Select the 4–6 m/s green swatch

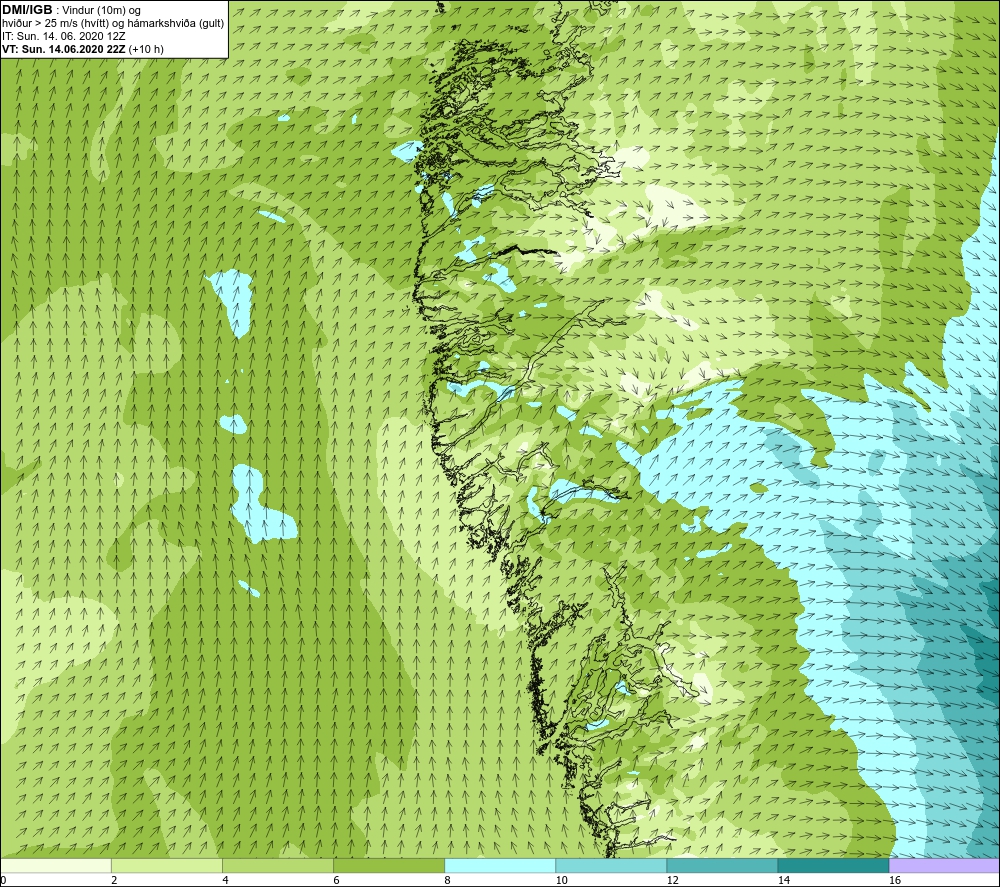[x=277, y=865]
